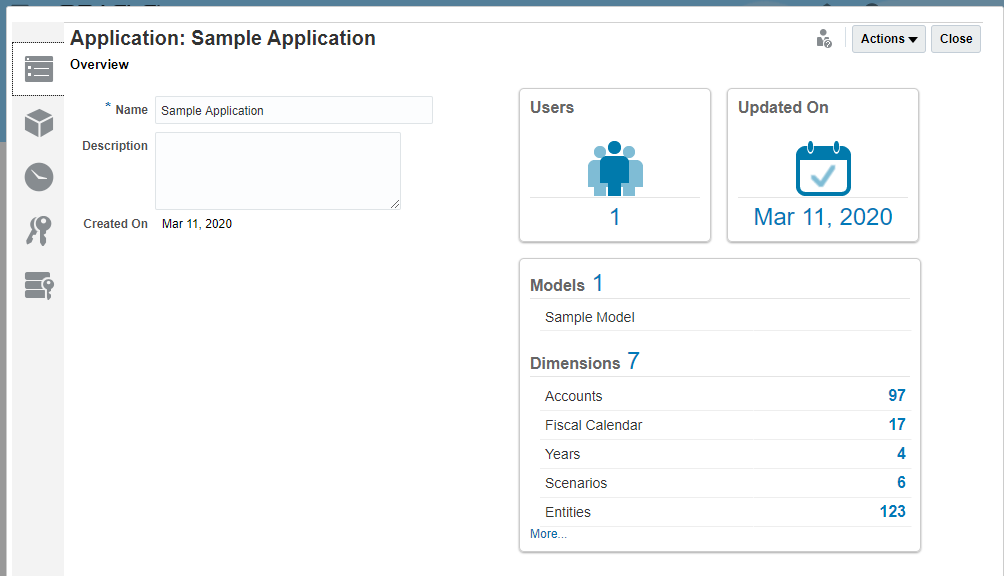This screenshot has height=576, width=1004.
Task: Open the Dimensions cube tab icon
Action: click(38, 123)
